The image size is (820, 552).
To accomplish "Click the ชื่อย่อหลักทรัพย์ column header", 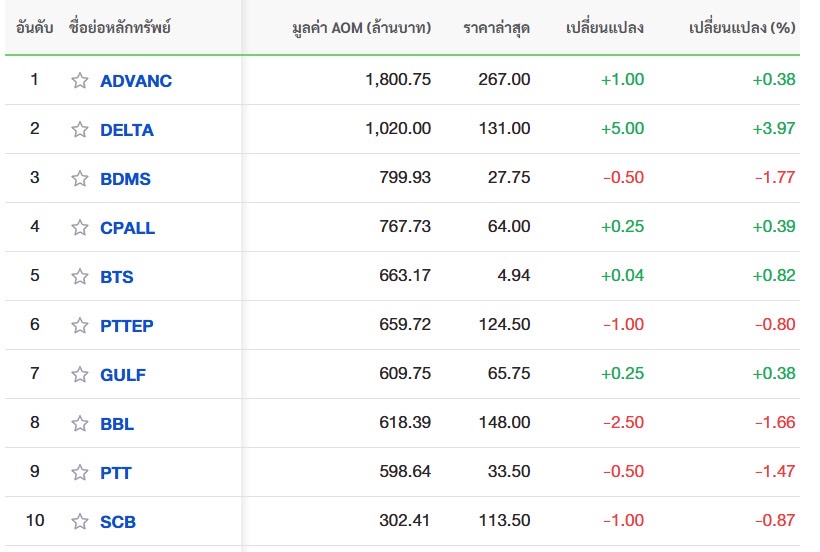I will pos(121,27).
